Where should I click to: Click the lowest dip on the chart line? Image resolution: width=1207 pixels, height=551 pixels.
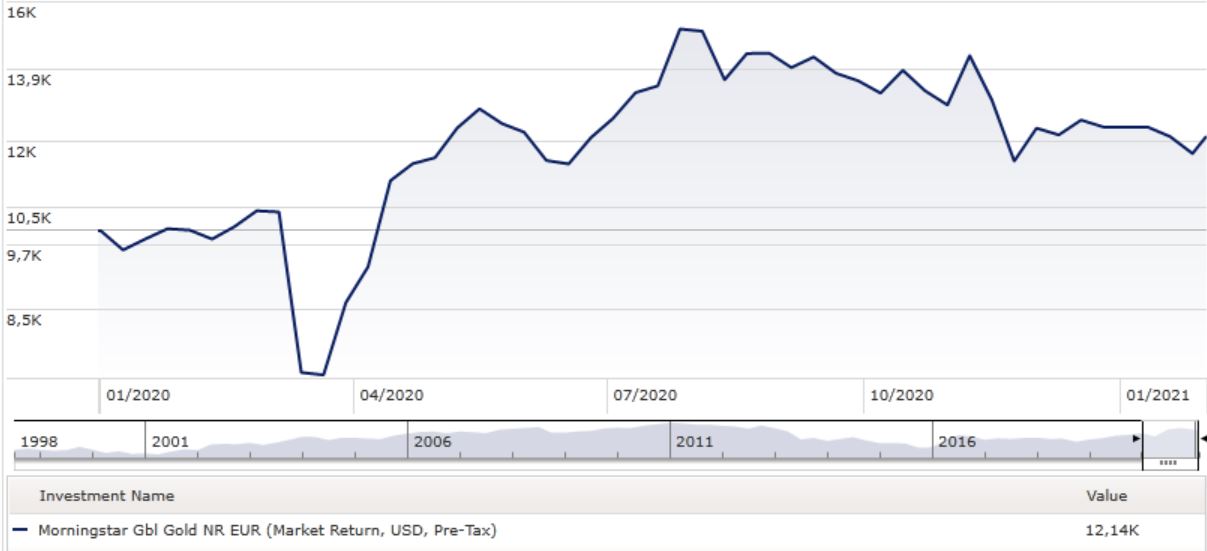click(322, 375)
